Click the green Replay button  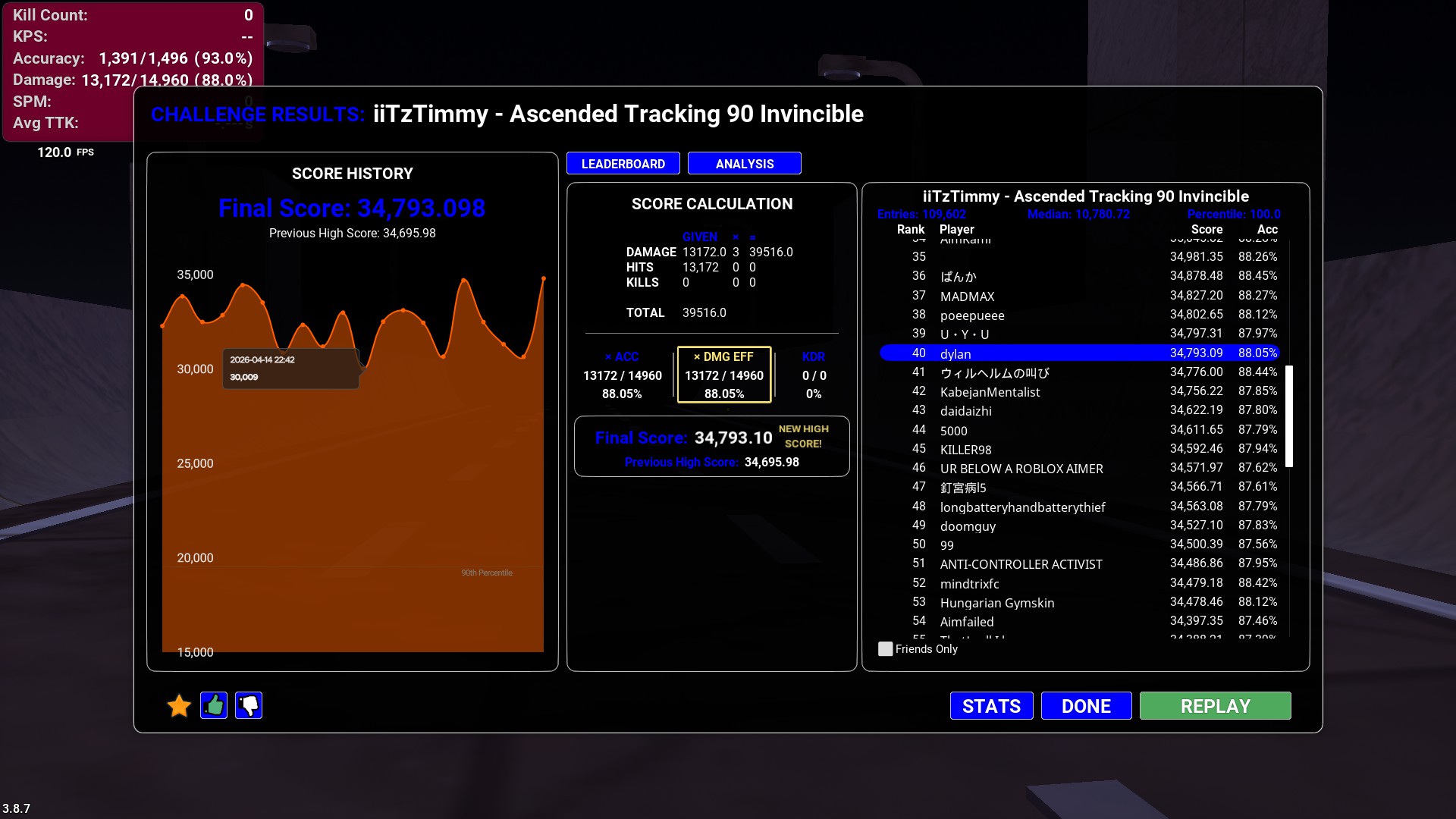click(x=1214, y=706)
